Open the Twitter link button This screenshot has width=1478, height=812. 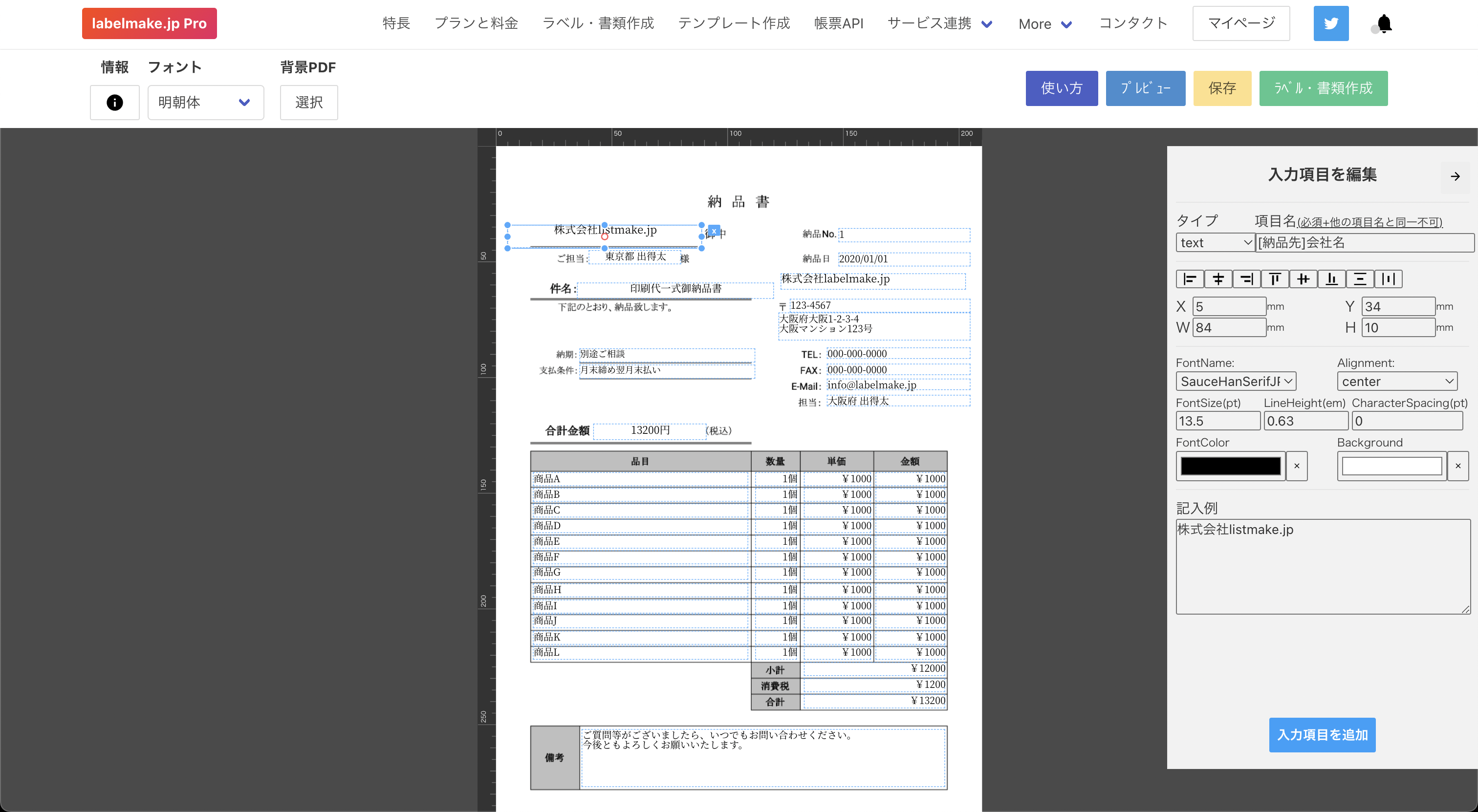pos(1330,23)
